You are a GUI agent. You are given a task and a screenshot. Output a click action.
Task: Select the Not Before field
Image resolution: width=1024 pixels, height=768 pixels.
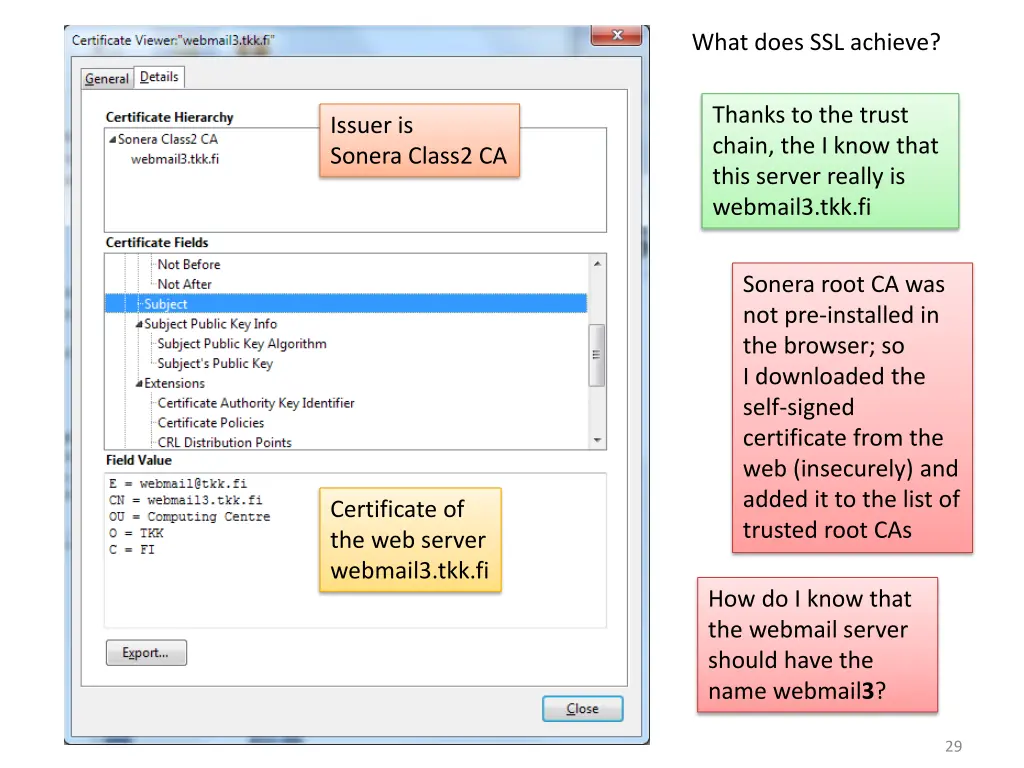188,264
